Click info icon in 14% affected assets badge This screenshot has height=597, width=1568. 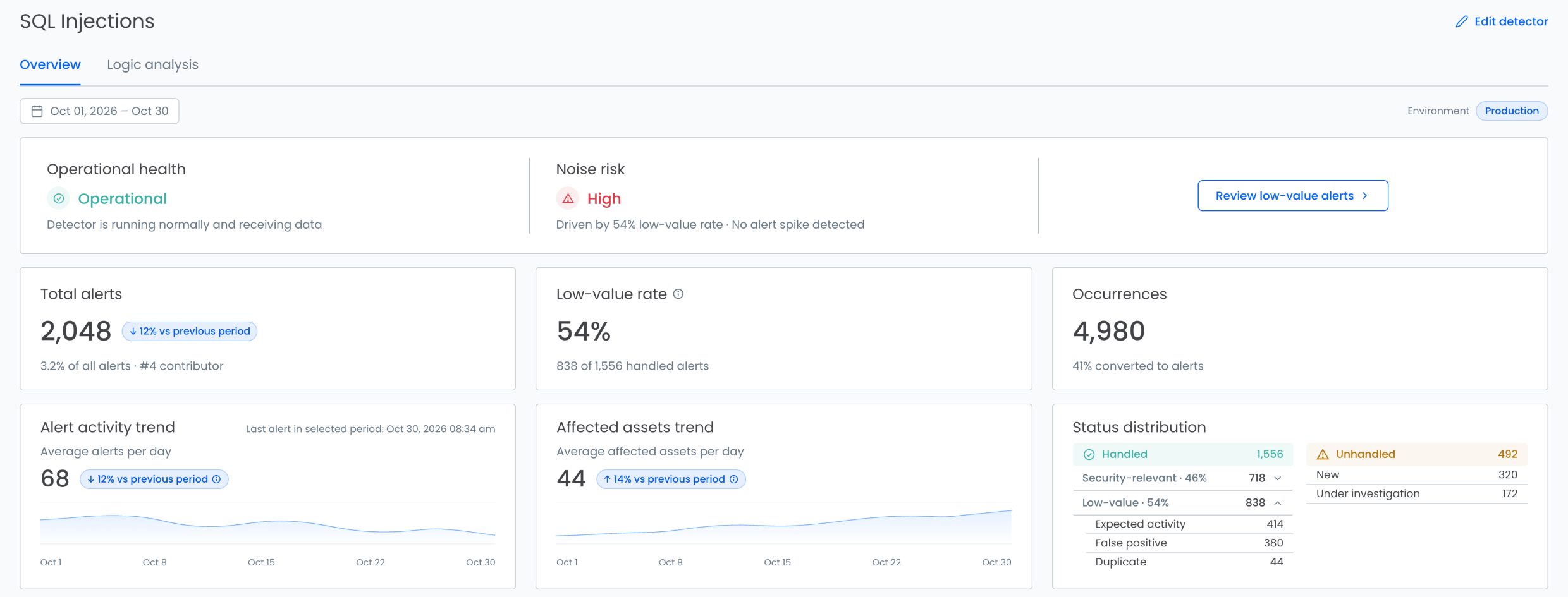coord(734,479)
